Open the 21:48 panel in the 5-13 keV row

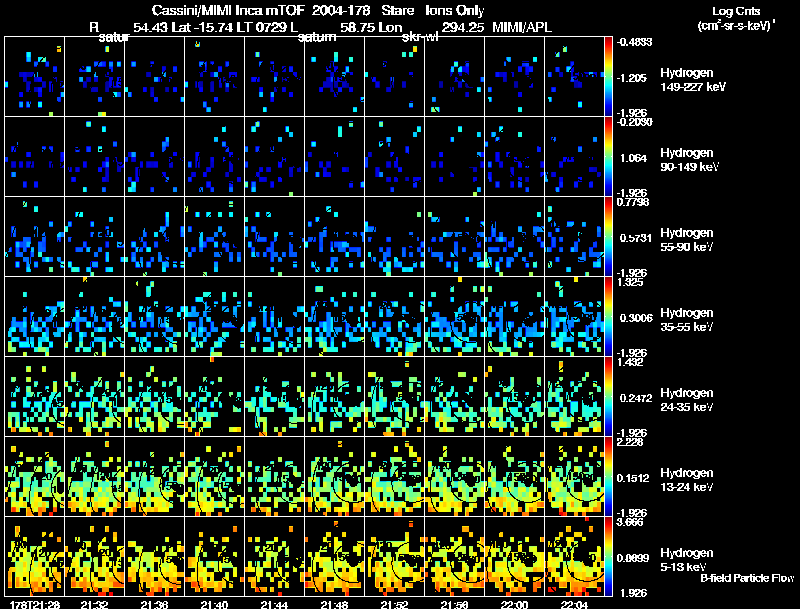(334, 557)
